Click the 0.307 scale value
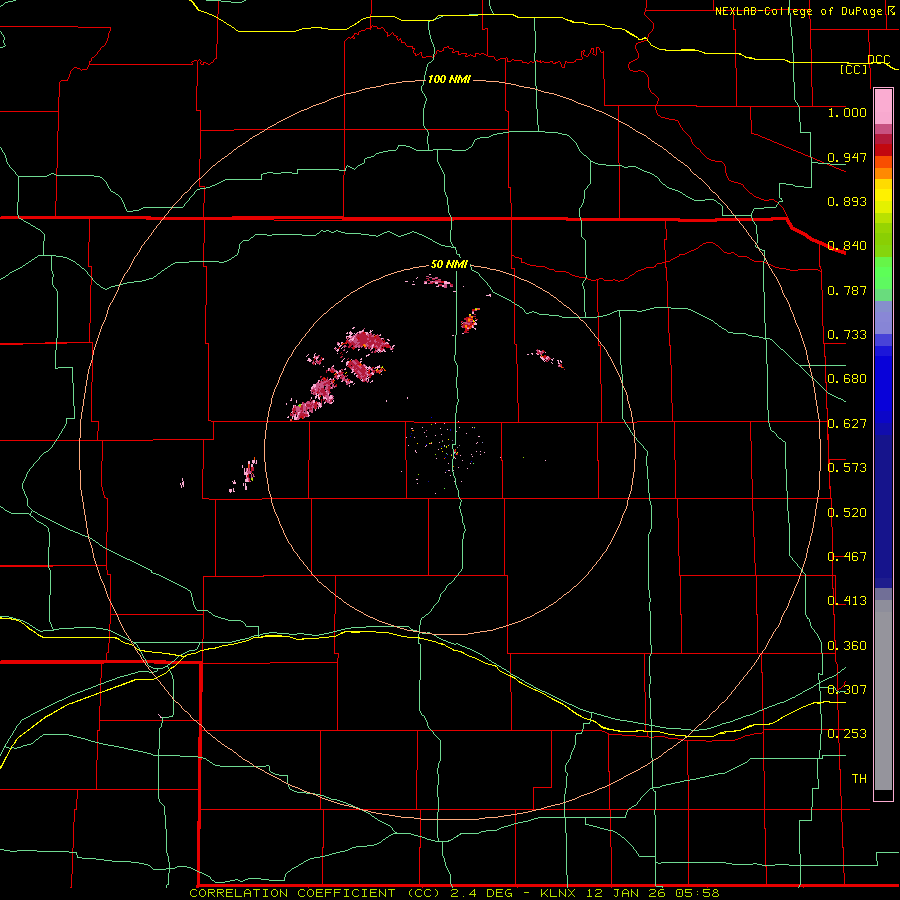 847,689
